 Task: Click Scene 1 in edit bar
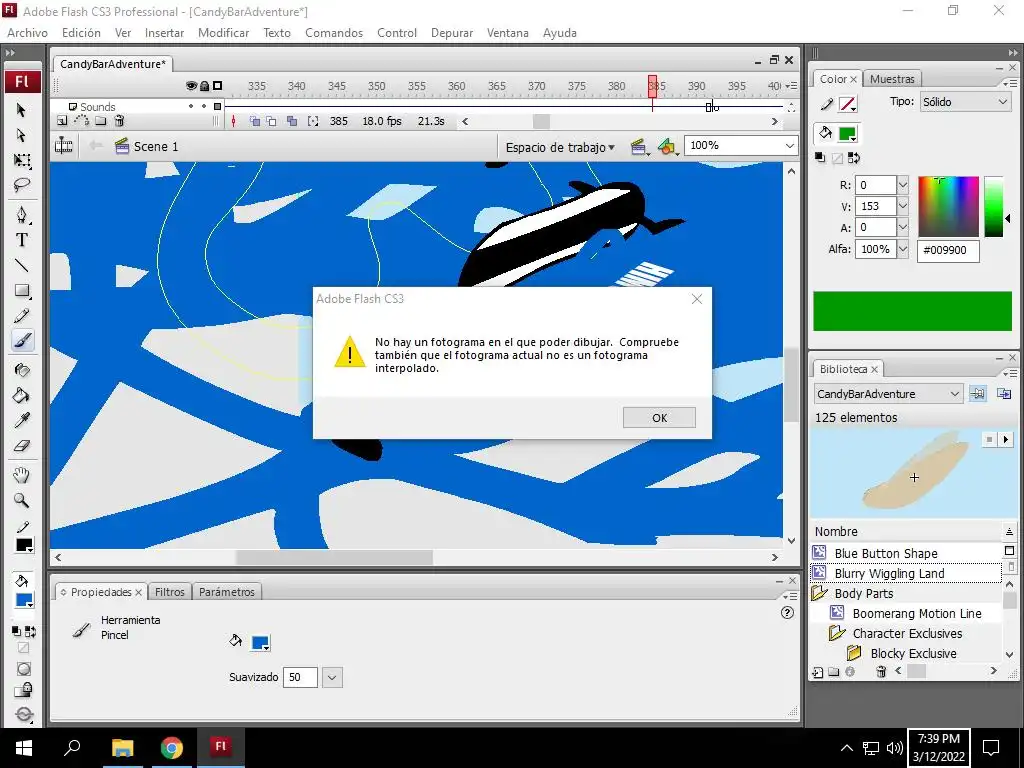pyautogui.click(x=155, y=147)
